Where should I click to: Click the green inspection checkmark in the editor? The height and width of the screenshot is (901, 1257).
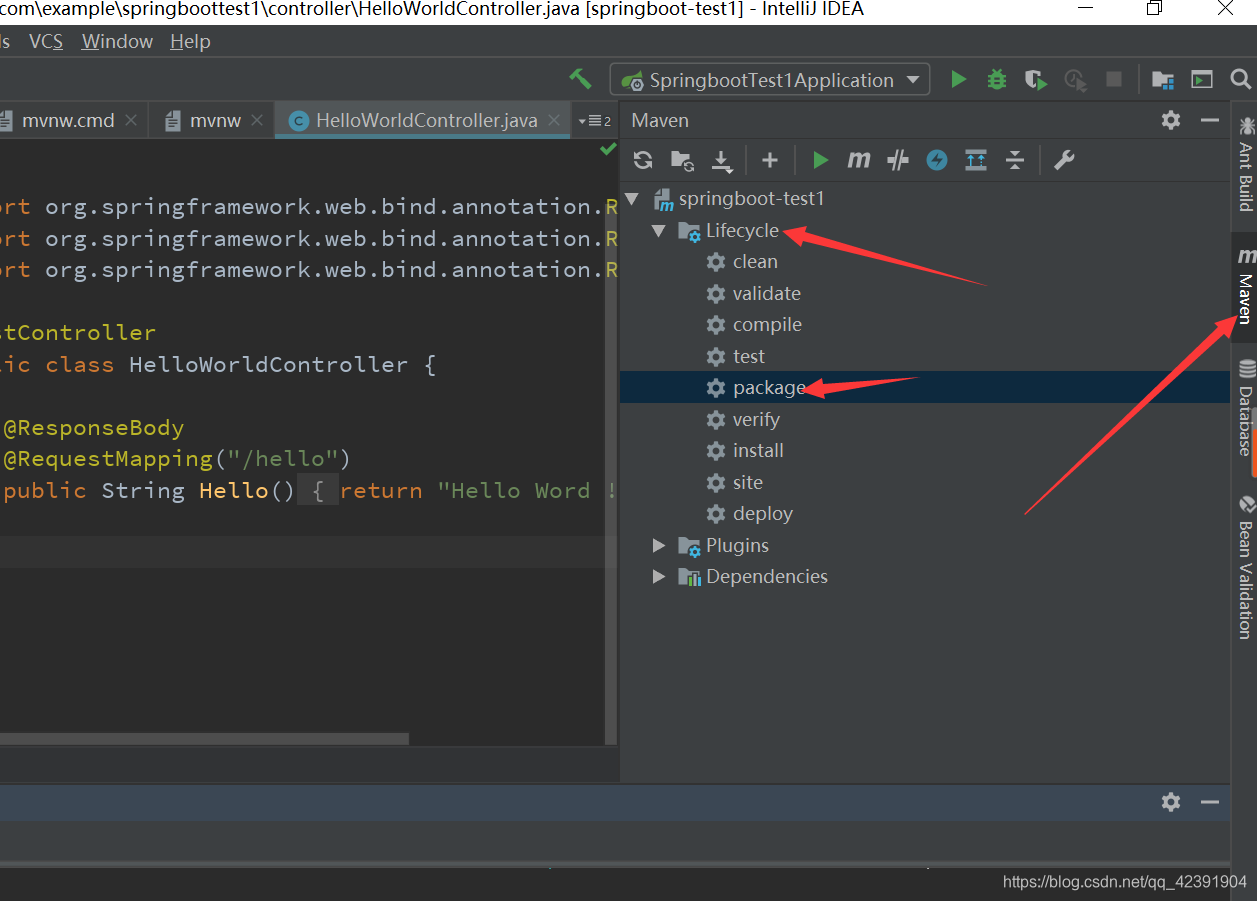[607, 149]
